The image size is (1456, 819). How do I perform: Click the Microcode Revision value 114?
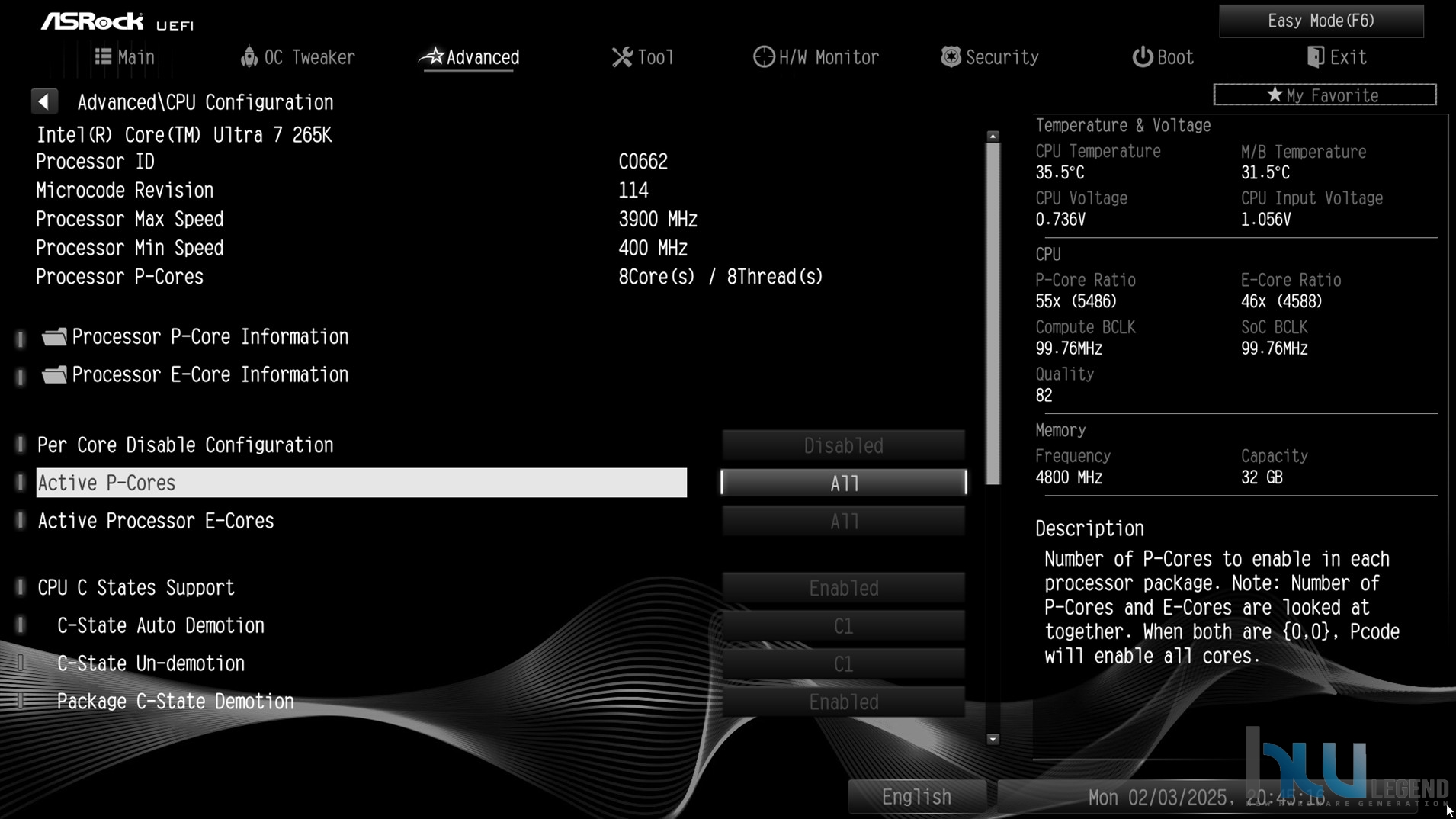(633, 191)
